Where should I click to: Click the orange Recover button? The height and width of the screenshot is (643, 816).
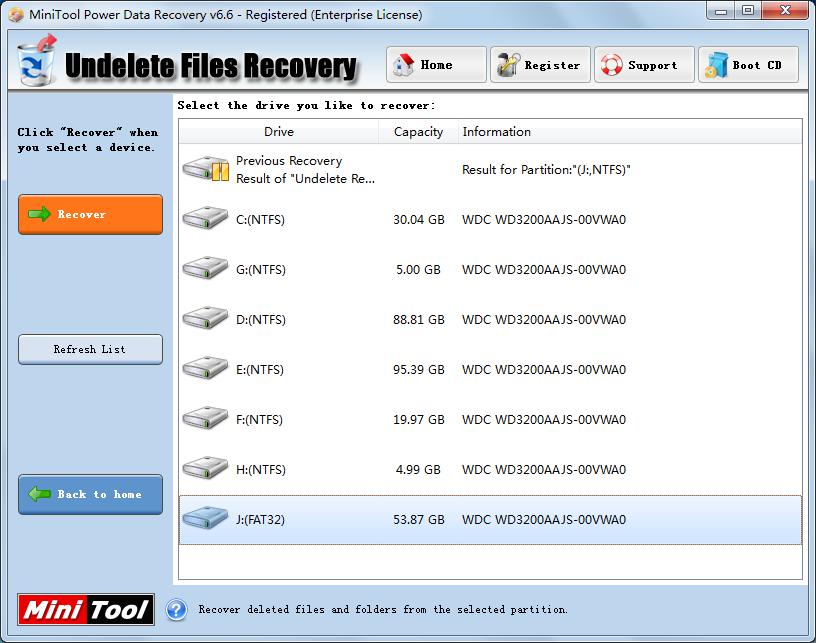(91, 214)
